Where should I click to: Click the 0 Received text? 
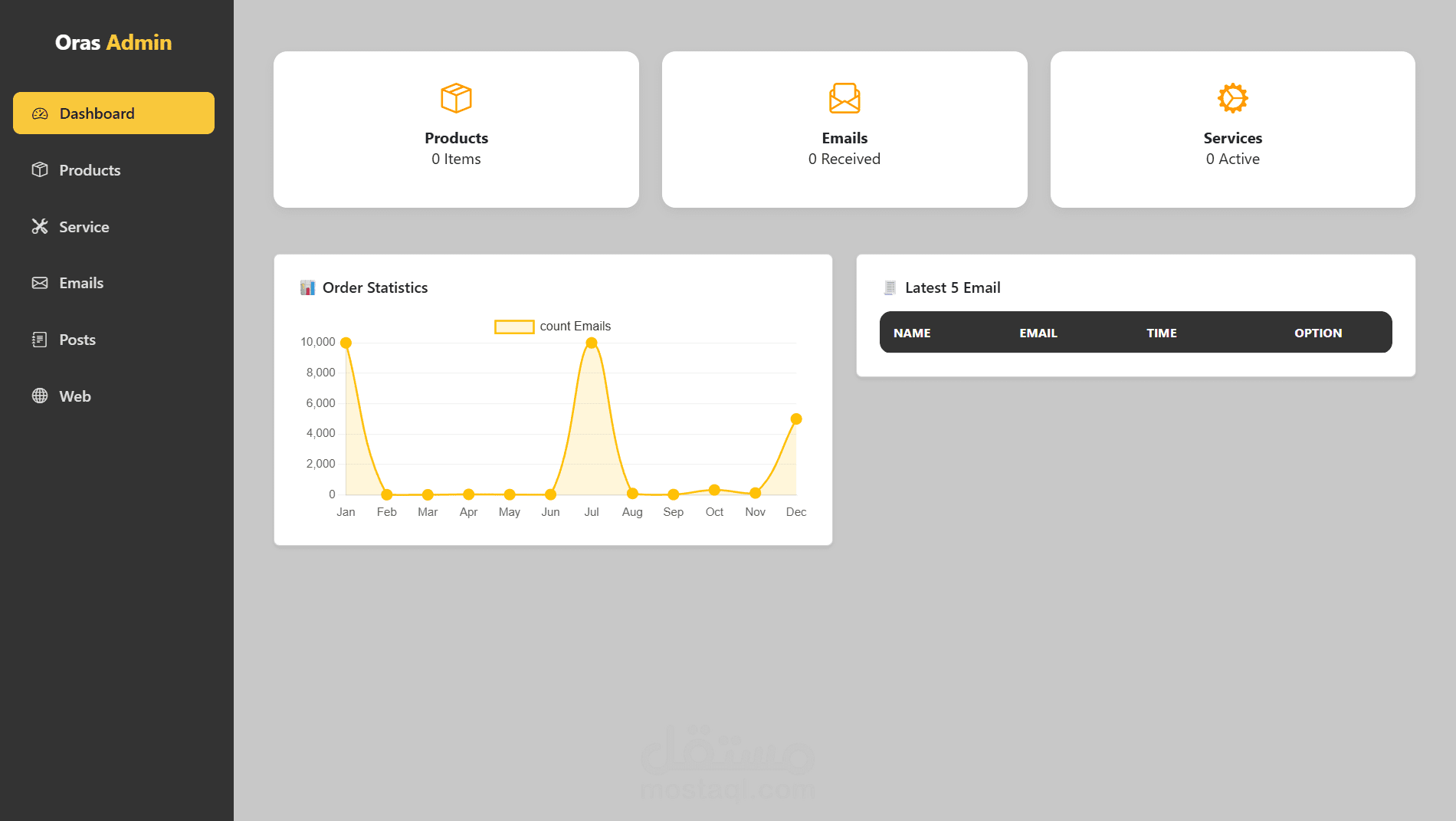[844, 159]
